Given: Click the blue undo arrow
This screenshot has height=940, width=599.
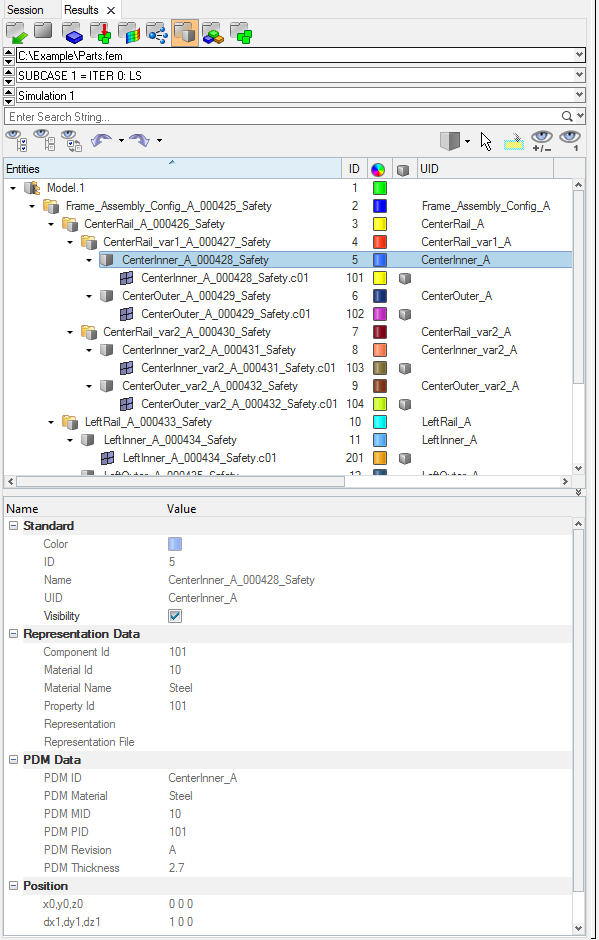Looking at the screenshot, I should (x=101, y=140).
